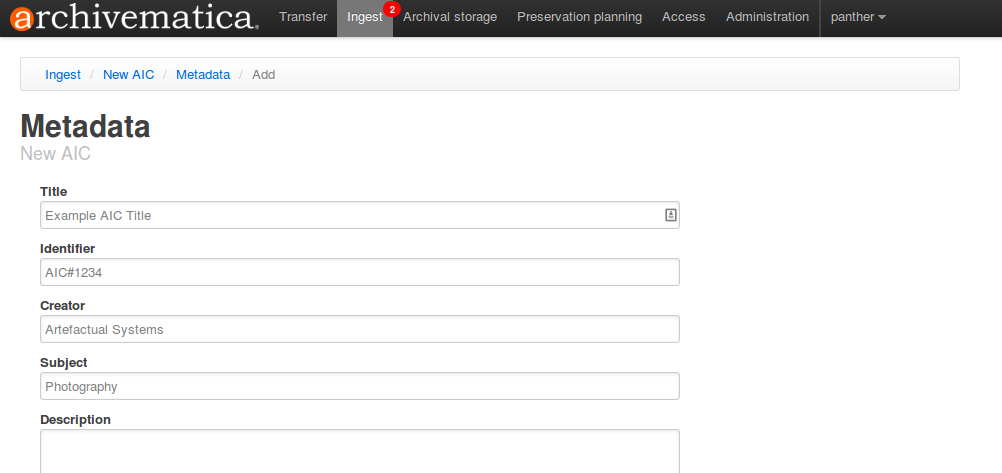The height and width of the screenshot is (473, 1002).
Task: Select the Access tab
Action: 684,17
